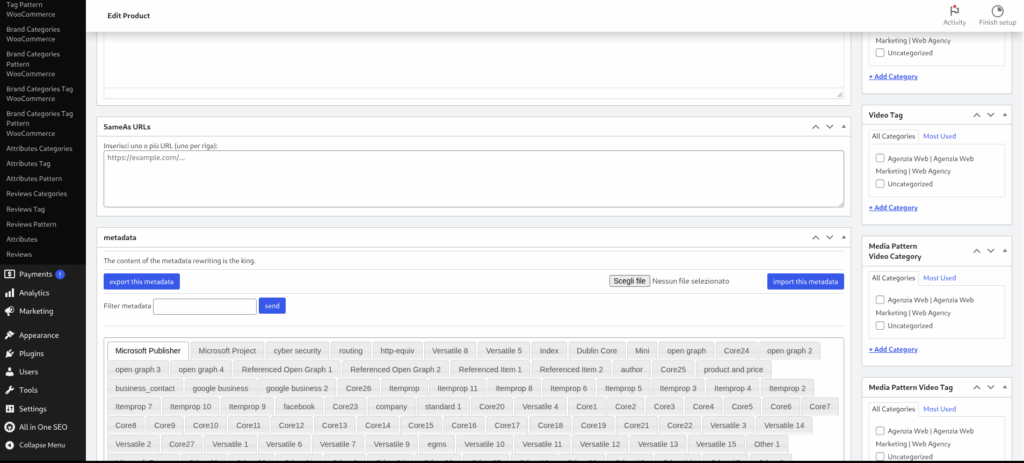The height and width of the screenshot is (463, 1024).
Task: Click send button beside Filter metadata
Action: (272, 306)
